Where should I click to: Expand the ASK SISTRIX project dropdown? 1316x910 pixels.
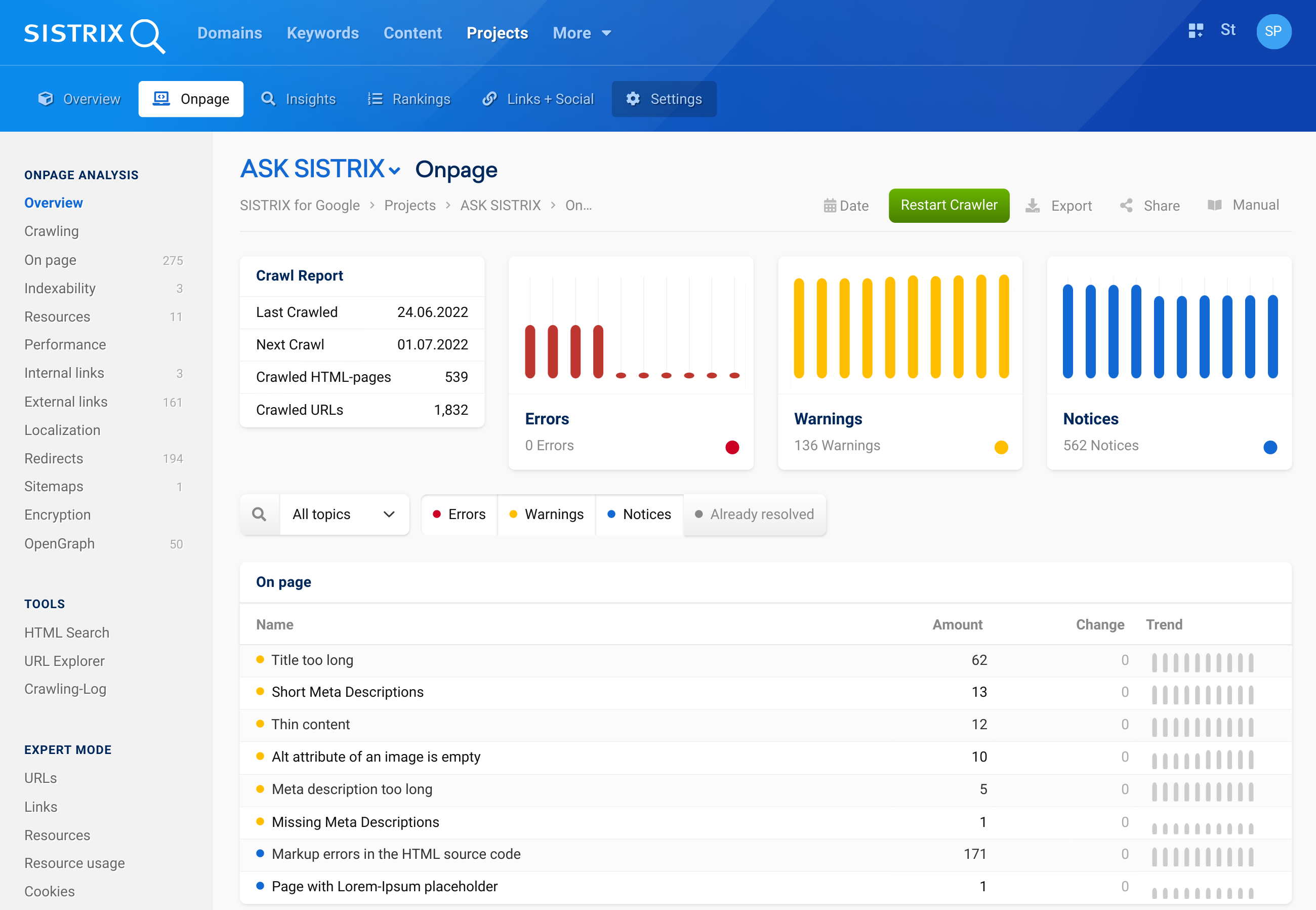point(394,171)
